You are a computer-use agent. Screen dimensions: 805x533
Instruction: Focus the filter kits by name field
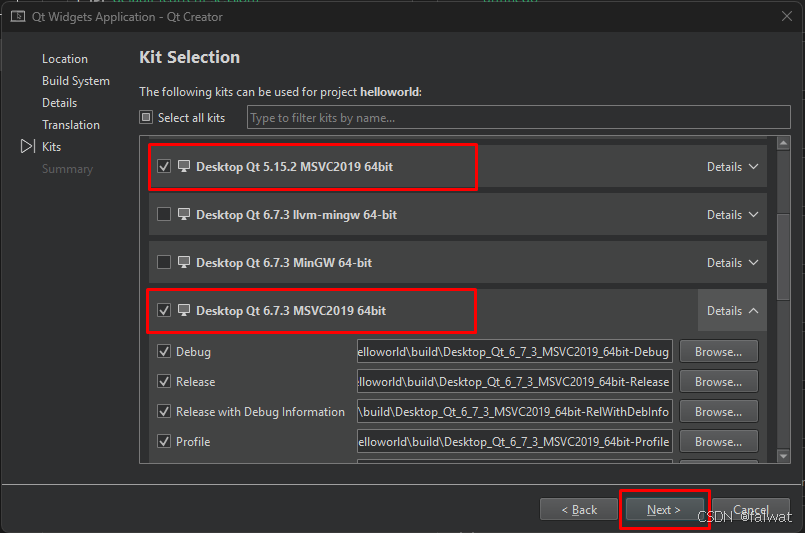point(519,118)
